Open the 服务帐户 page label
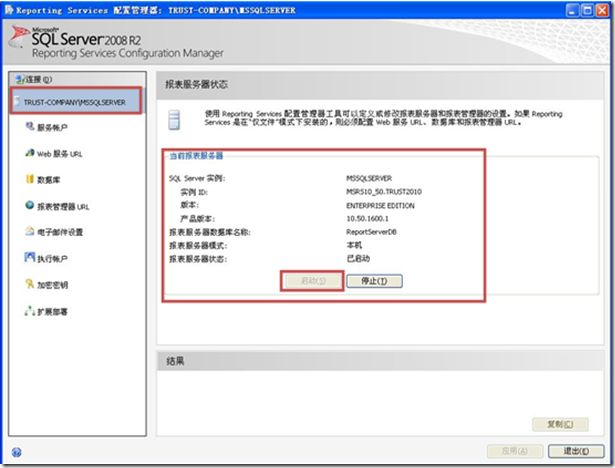Screen dimensions: 615x468 tap(52, 127)
